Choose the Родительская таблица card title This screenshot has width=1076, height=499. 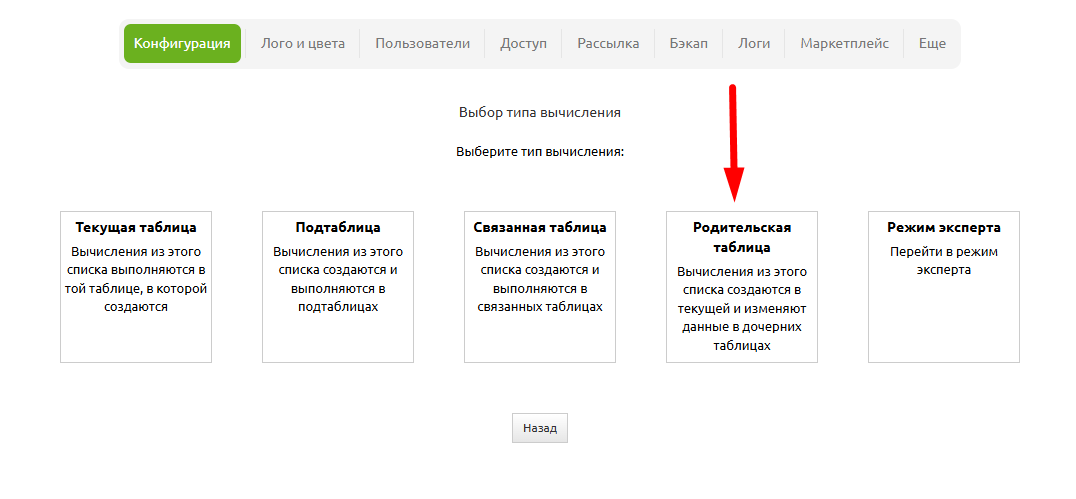(x=742, y=237)
